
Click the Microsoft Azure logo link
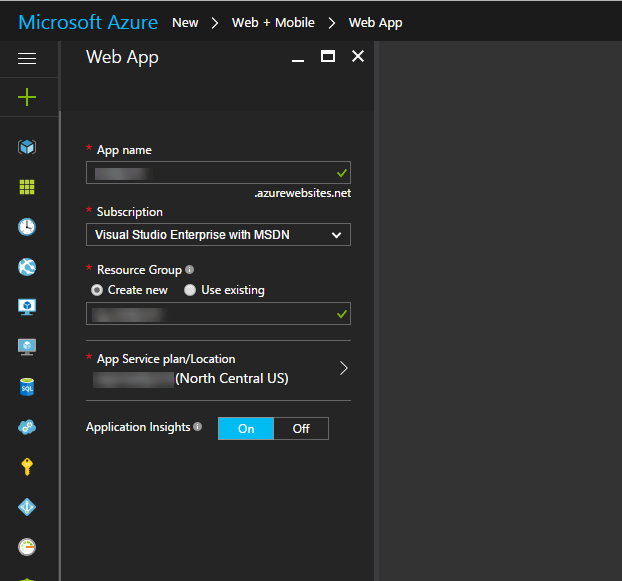88,23
